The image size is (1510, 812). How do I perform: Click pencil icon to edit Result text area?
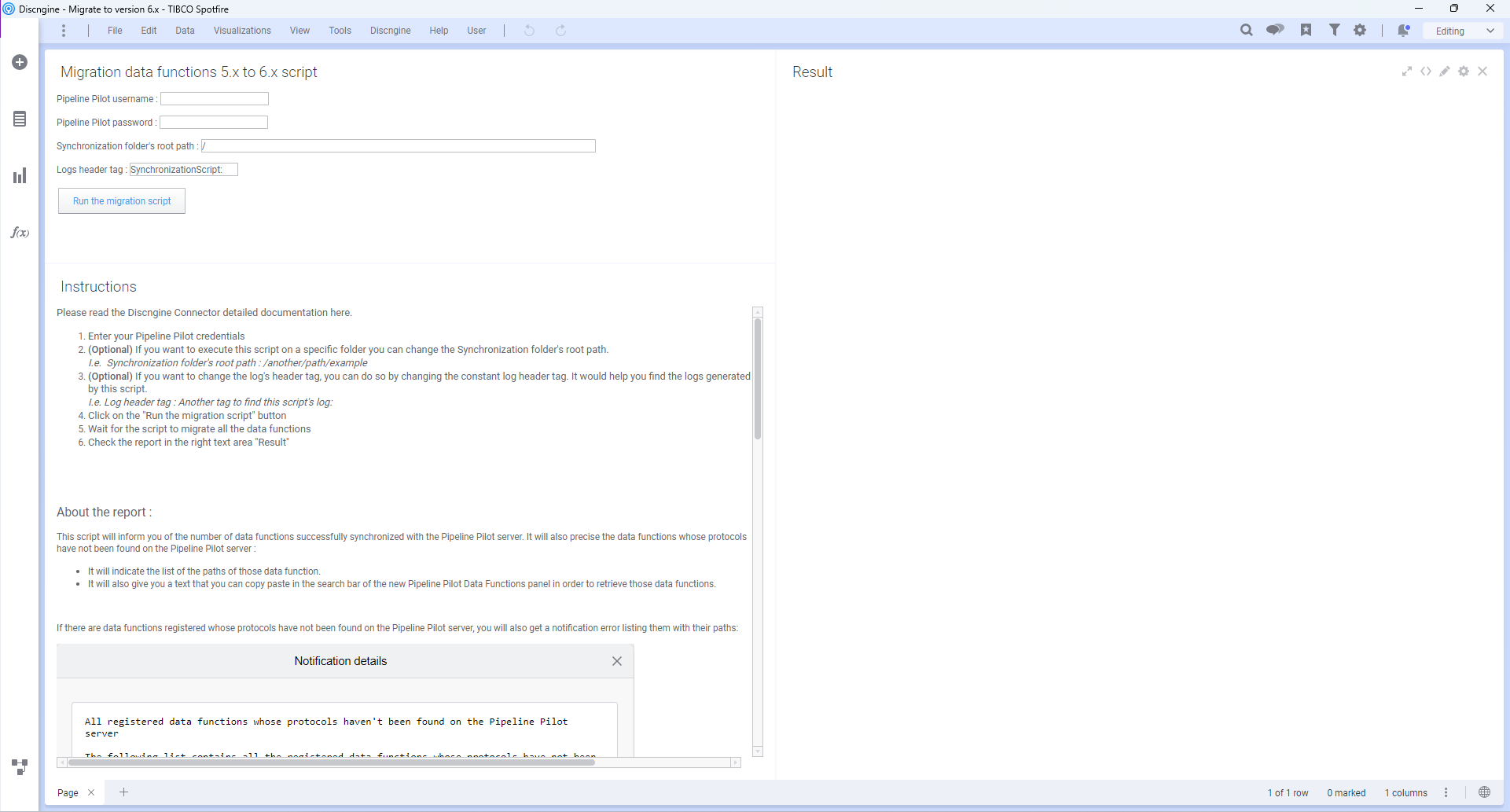[1445, 72]
